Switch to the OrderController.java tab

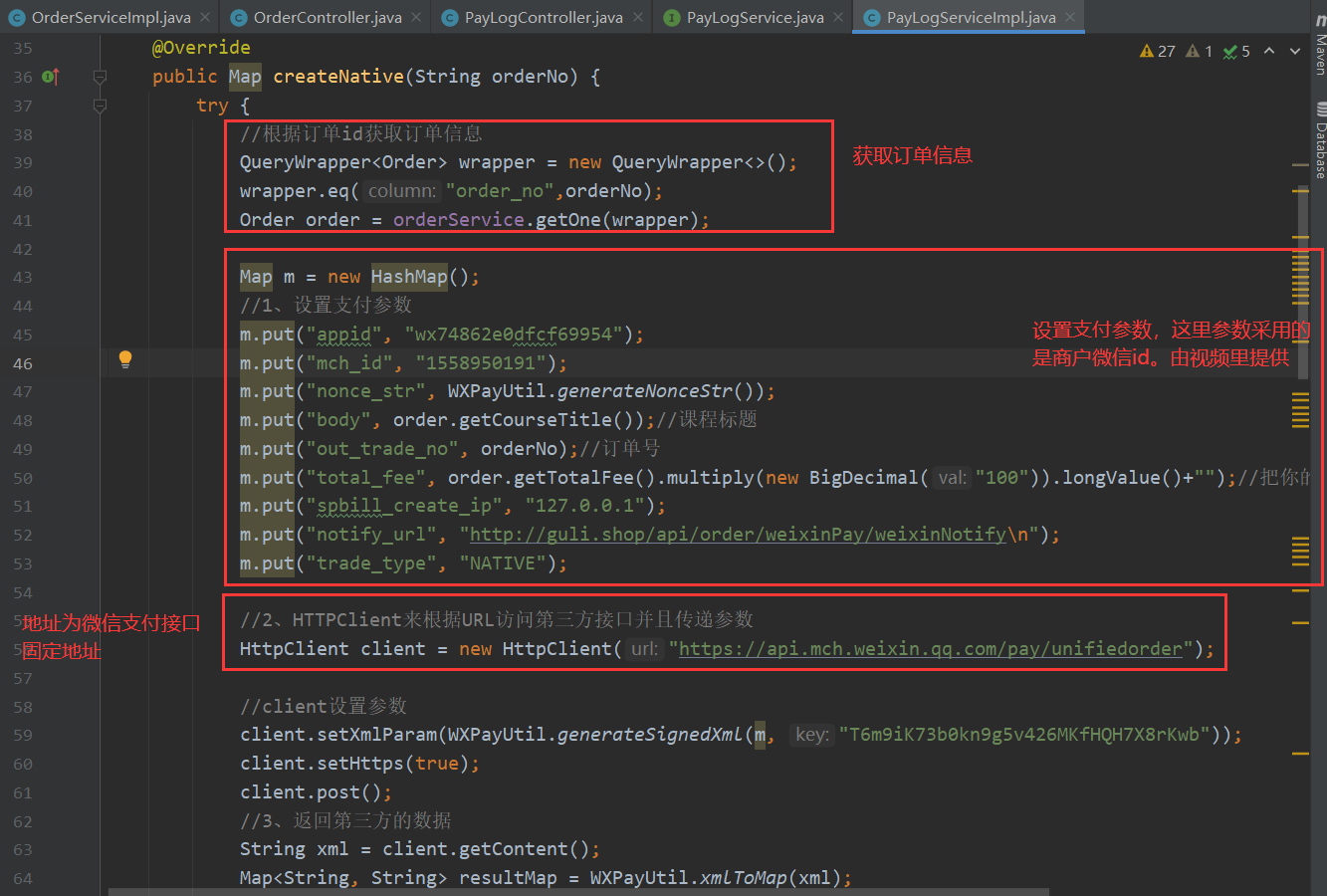coord(328,17)
